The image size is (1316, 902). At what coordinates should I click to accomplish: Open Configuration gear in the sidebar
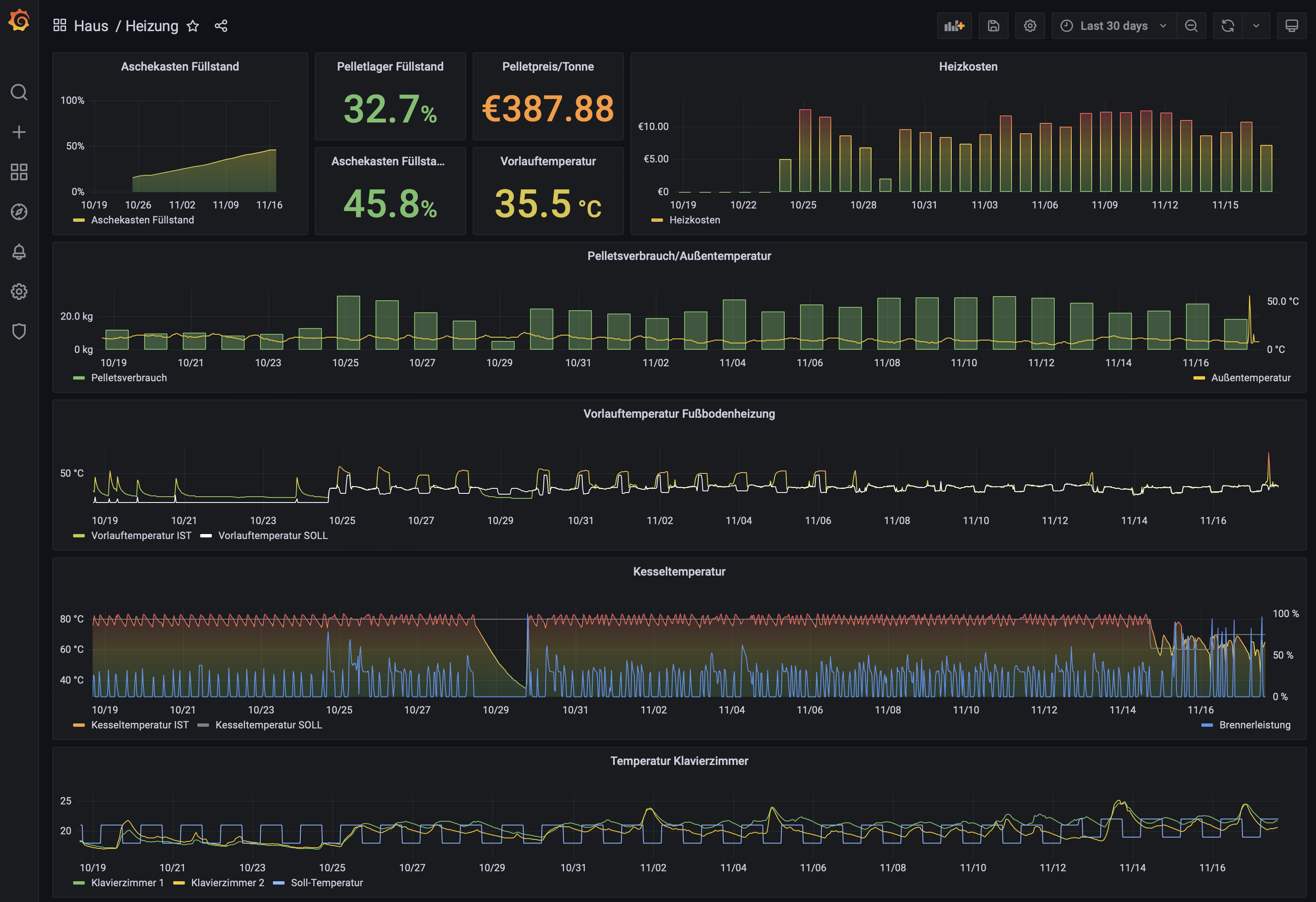(x=19, y=292)
